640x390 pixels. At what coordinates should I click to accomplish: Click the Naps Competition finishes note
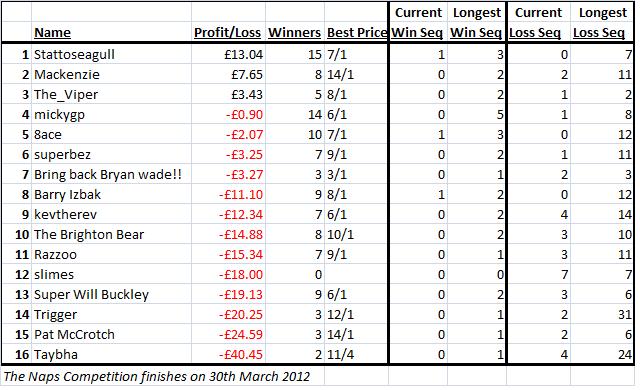click(x=157, y=376)
